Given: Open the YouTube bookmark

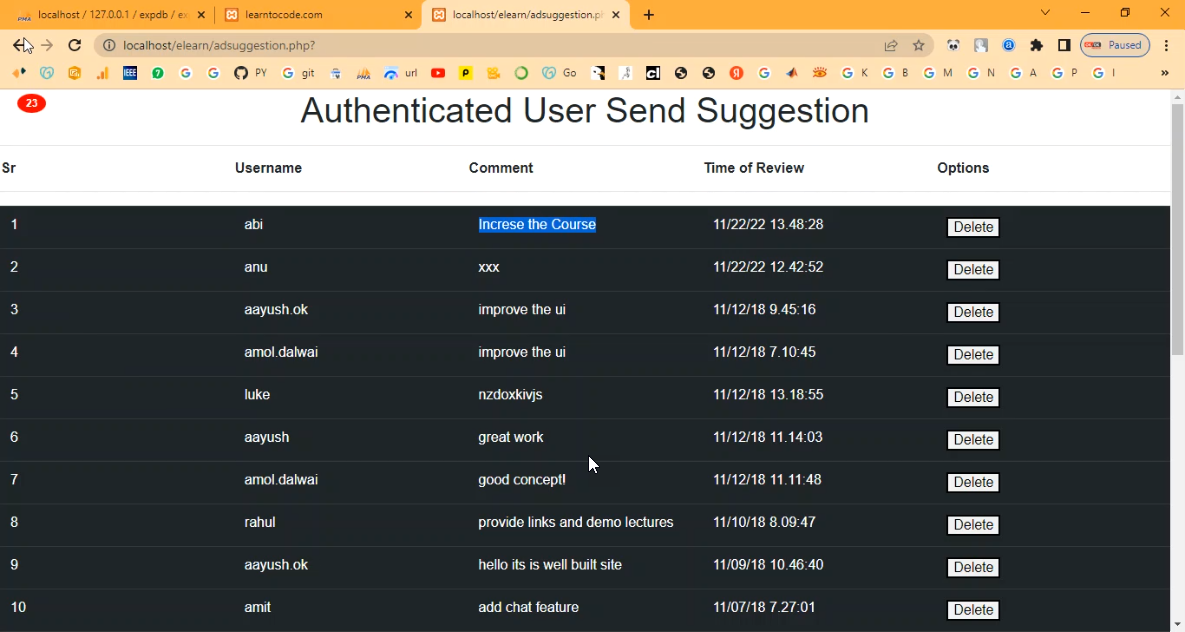Looking at the screenshot, I should click(438, 73).
